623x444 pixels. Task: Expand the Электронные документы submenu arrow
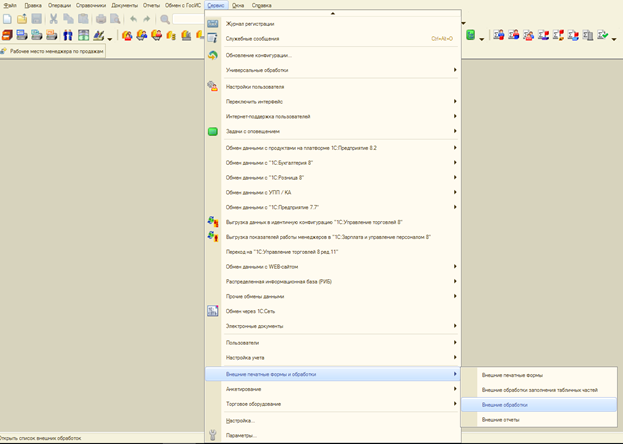point(455,326)
